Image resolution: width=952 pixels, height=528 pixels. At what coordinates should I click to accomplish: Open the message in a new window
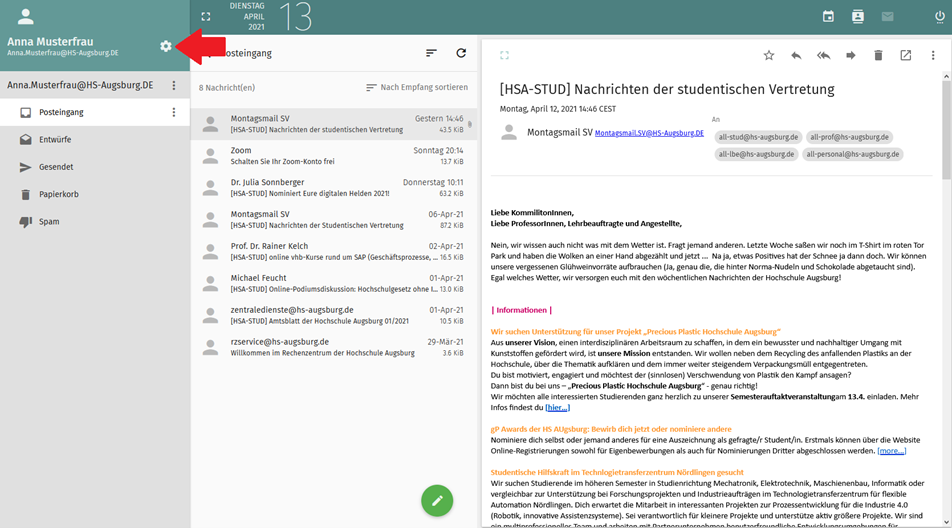[x=905, y=56]
